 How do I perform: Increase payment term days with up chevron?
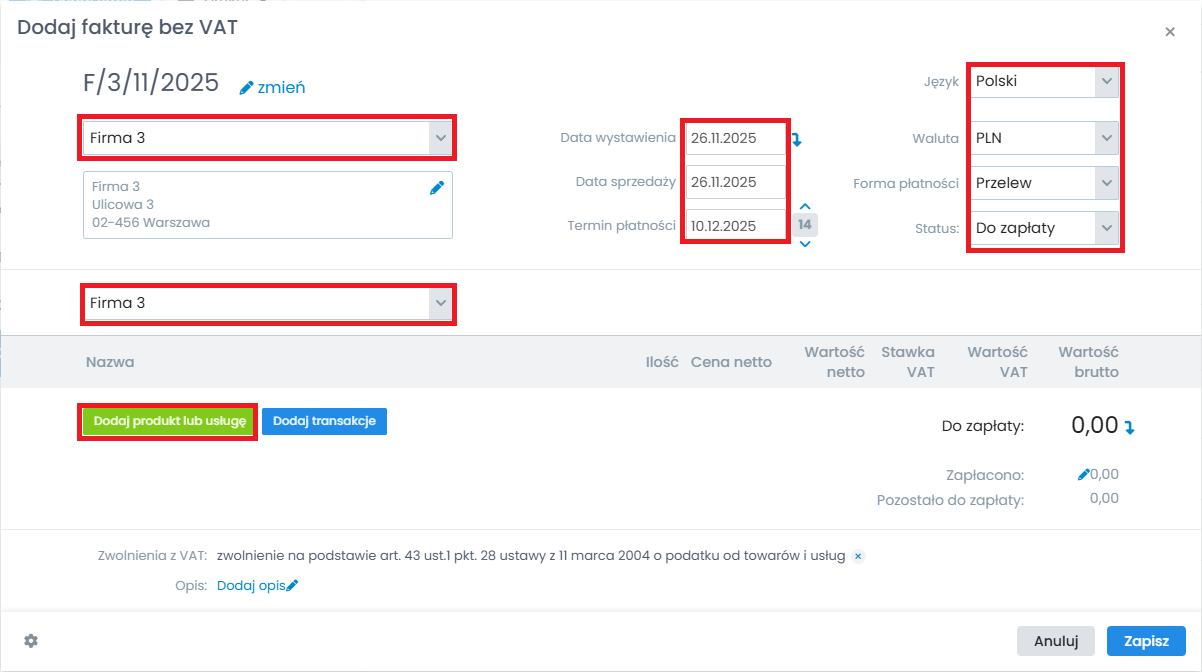(805, 207)
